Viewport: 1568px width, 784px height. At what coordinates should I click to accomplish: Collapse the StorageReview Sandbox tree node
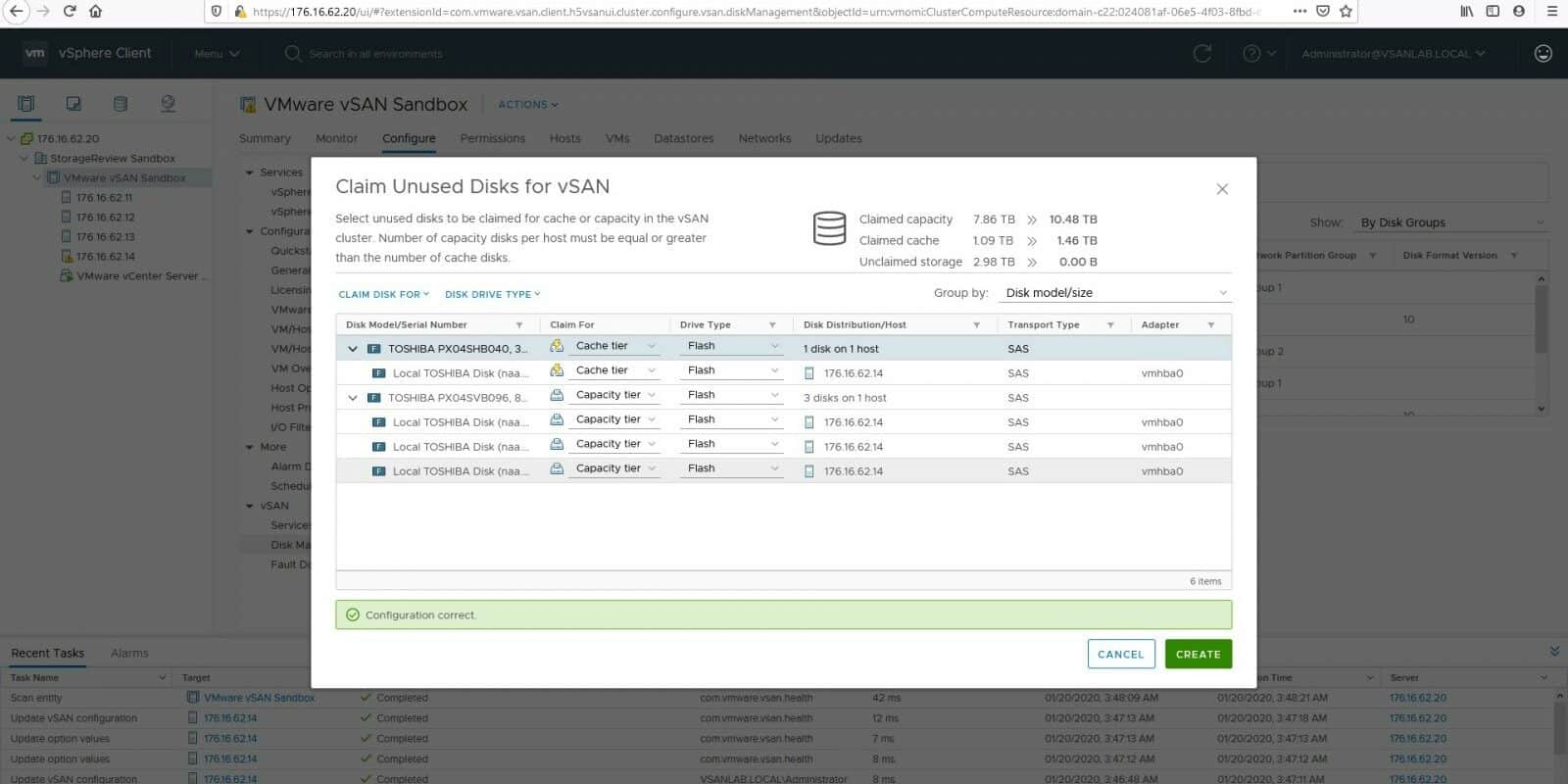coord(24,159)
